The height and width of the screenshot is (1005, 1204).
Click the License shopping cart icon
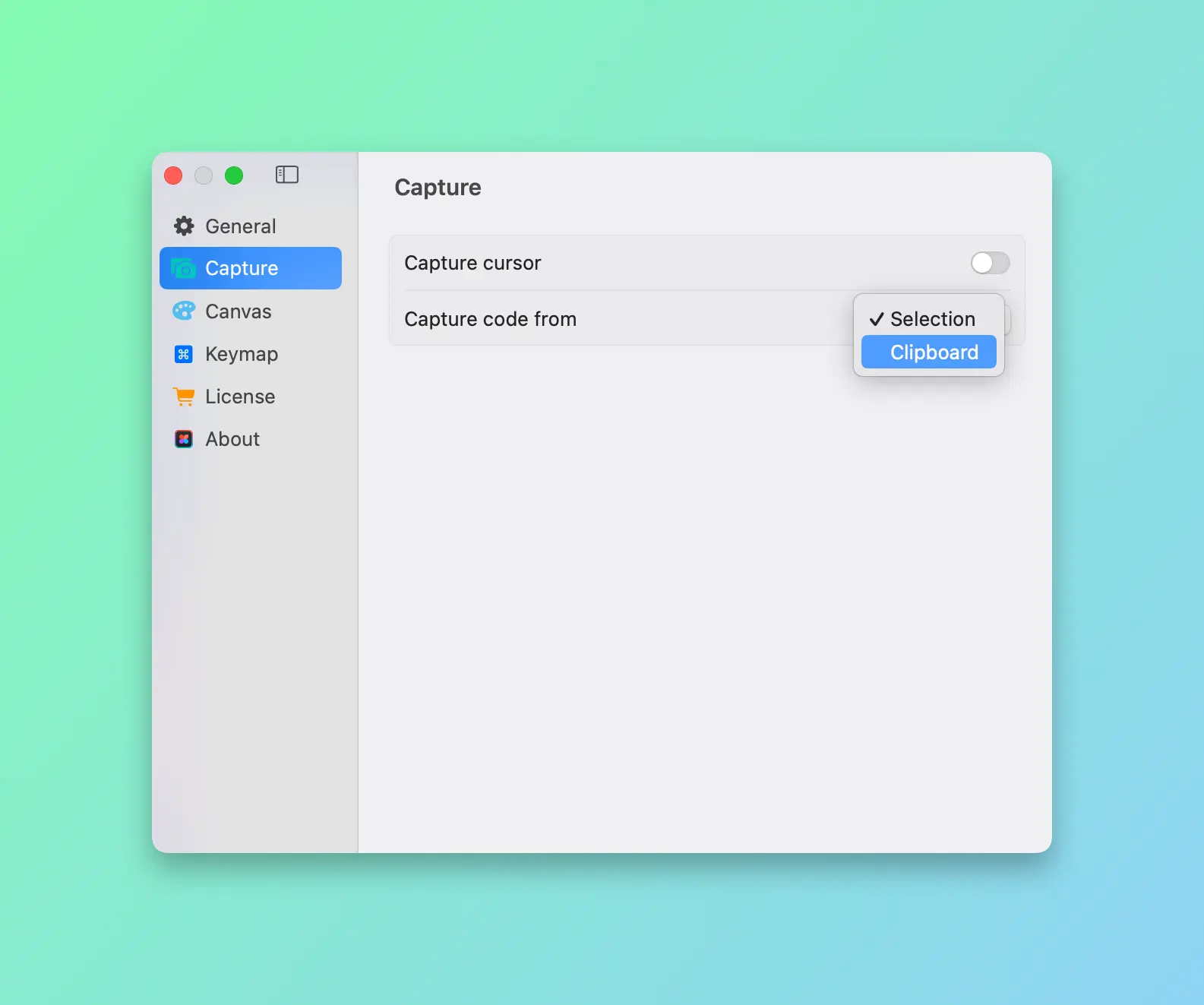point(184,397)
